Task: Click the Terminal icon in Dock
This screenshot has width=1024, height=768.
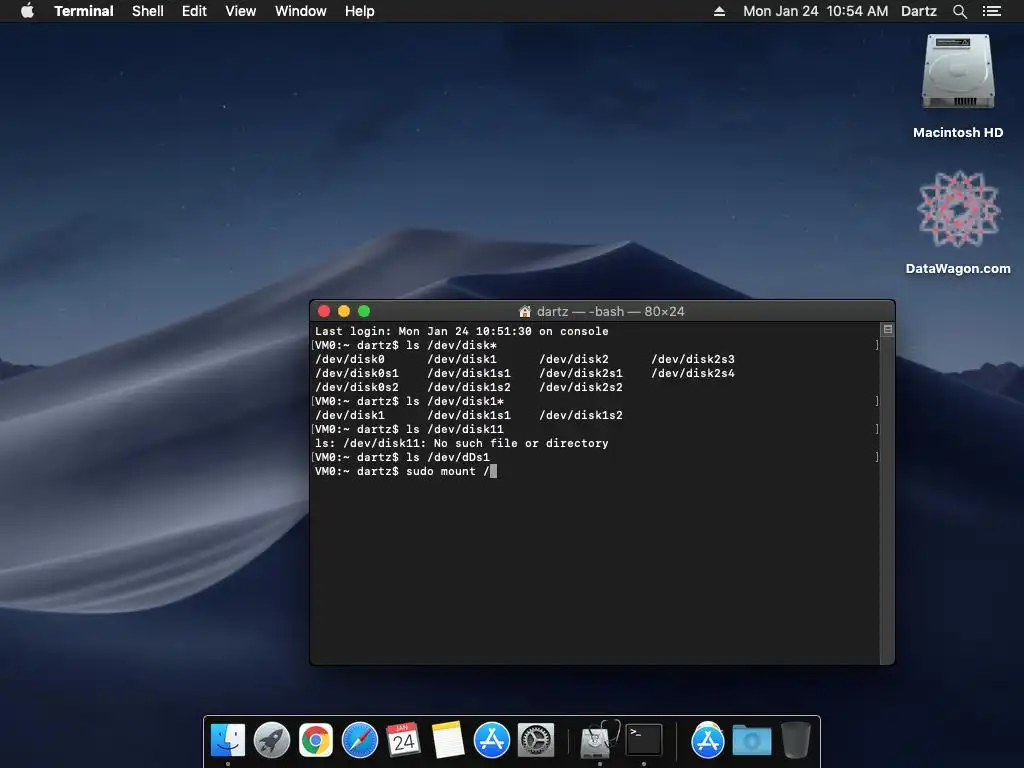Action: 644,740
